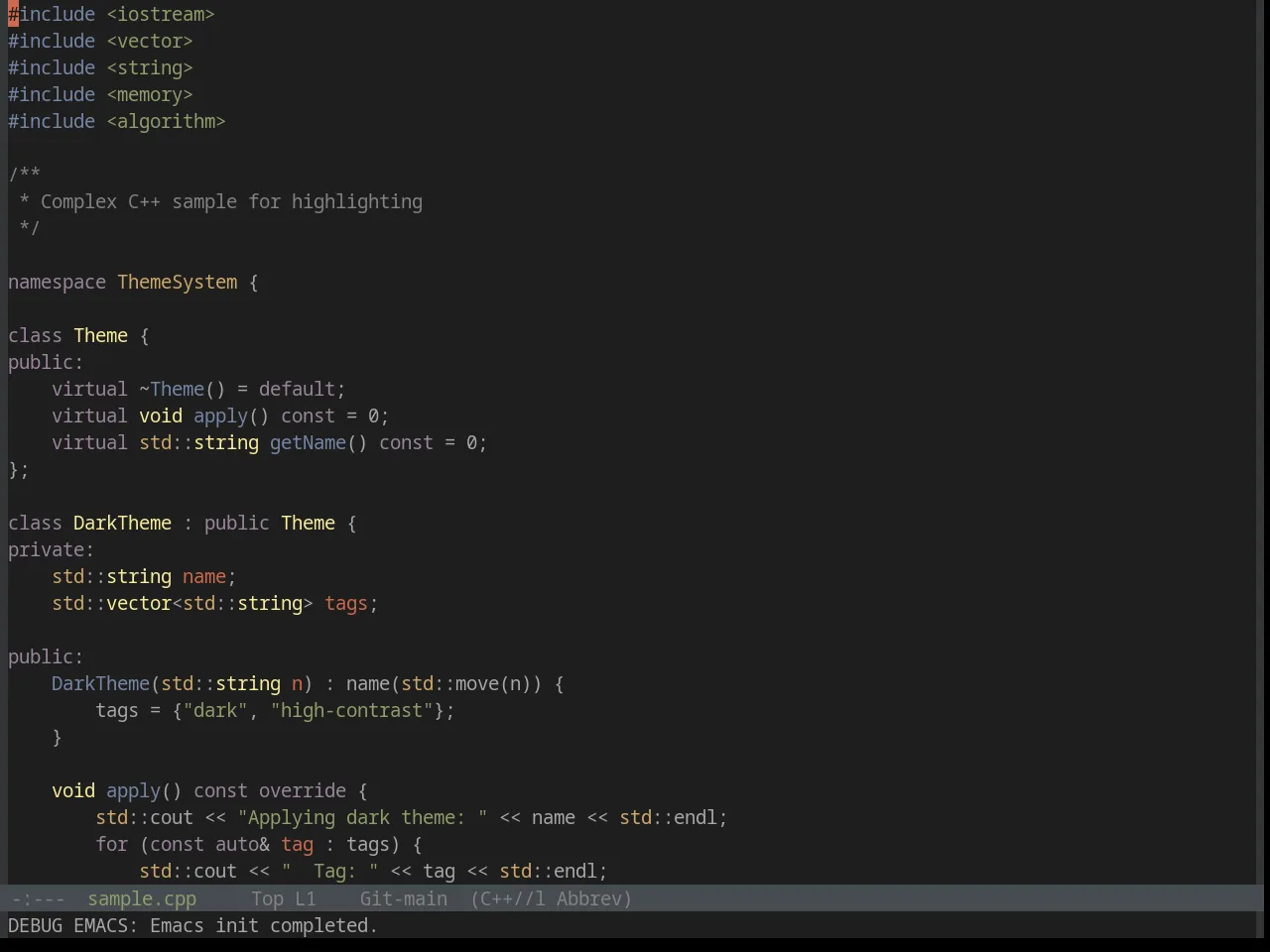Click on 'vector' type in tags declaration
Image resolution: width=1270 pixels, height=952 pixels.
[x=139, y=604]
